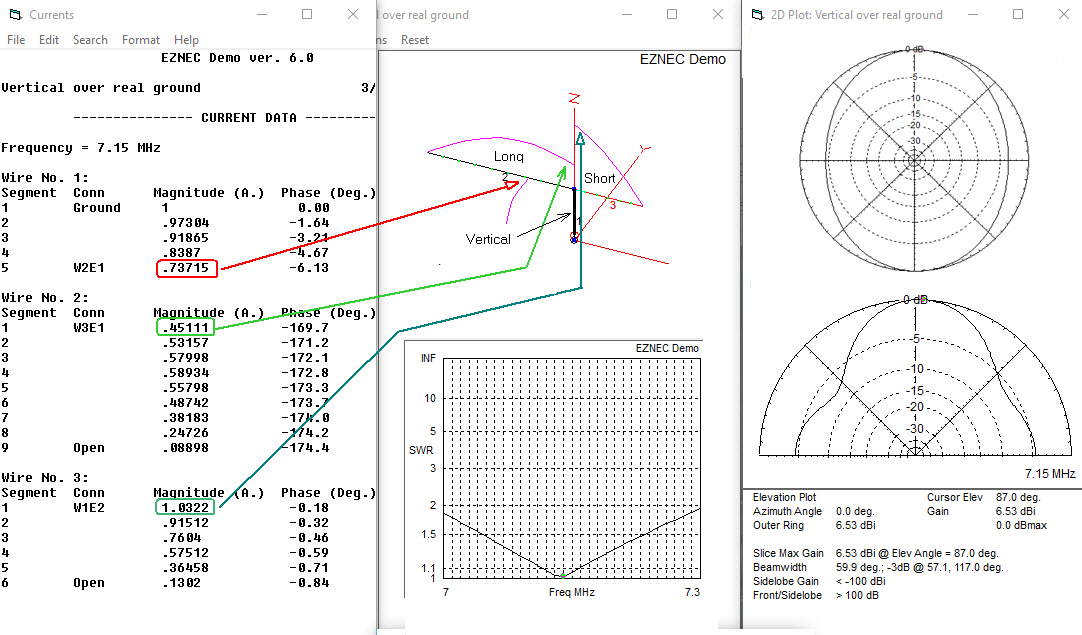This screenshot has height=635, width=1082.
Task: Open the Format menu
Action: 141,40
